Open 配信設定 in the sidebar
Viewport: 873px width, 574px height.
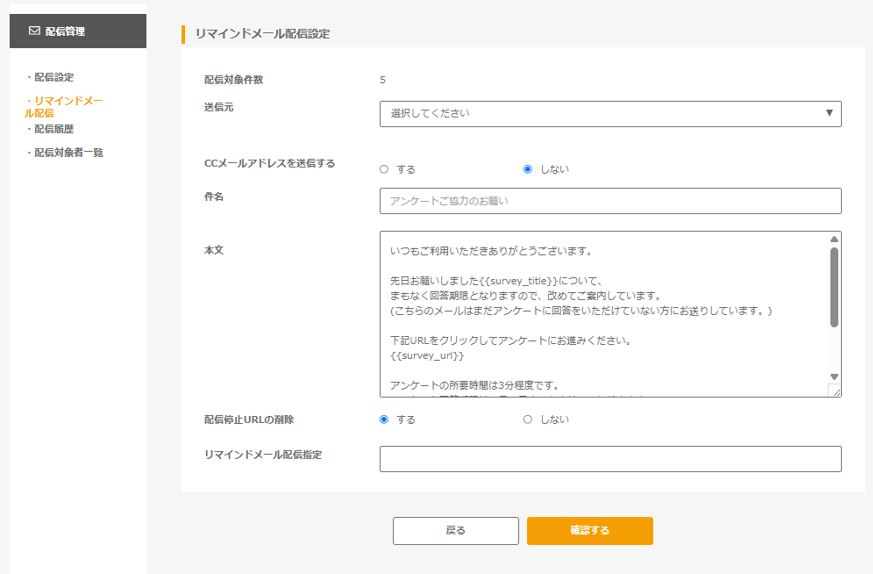[54, 77]
